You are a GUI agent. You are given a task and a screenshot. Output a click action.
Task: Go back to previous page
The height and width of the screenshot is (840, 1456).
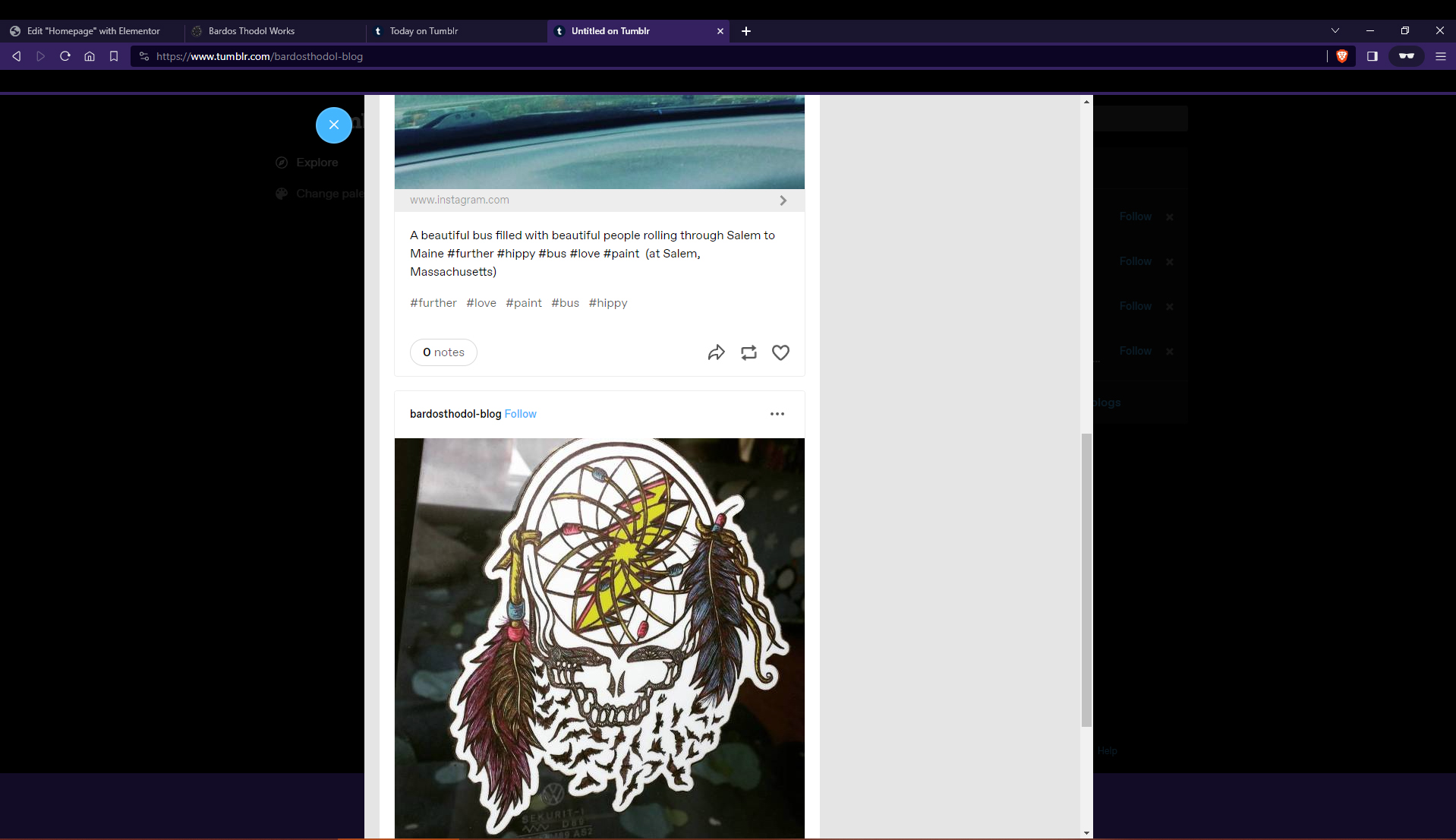[17, 56]
